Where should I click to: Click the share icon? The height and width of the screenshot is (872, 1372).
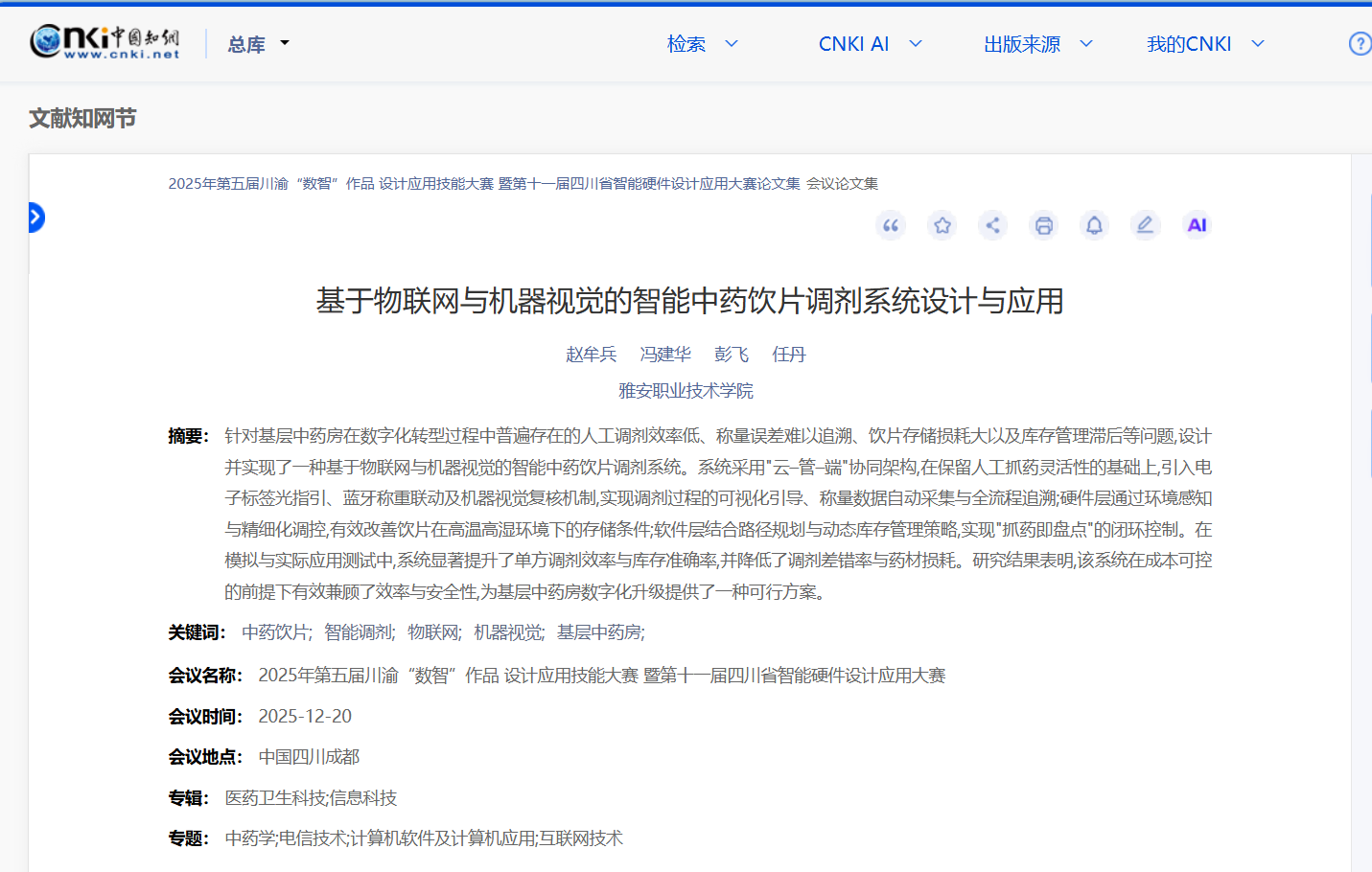(x=992, y=225)
